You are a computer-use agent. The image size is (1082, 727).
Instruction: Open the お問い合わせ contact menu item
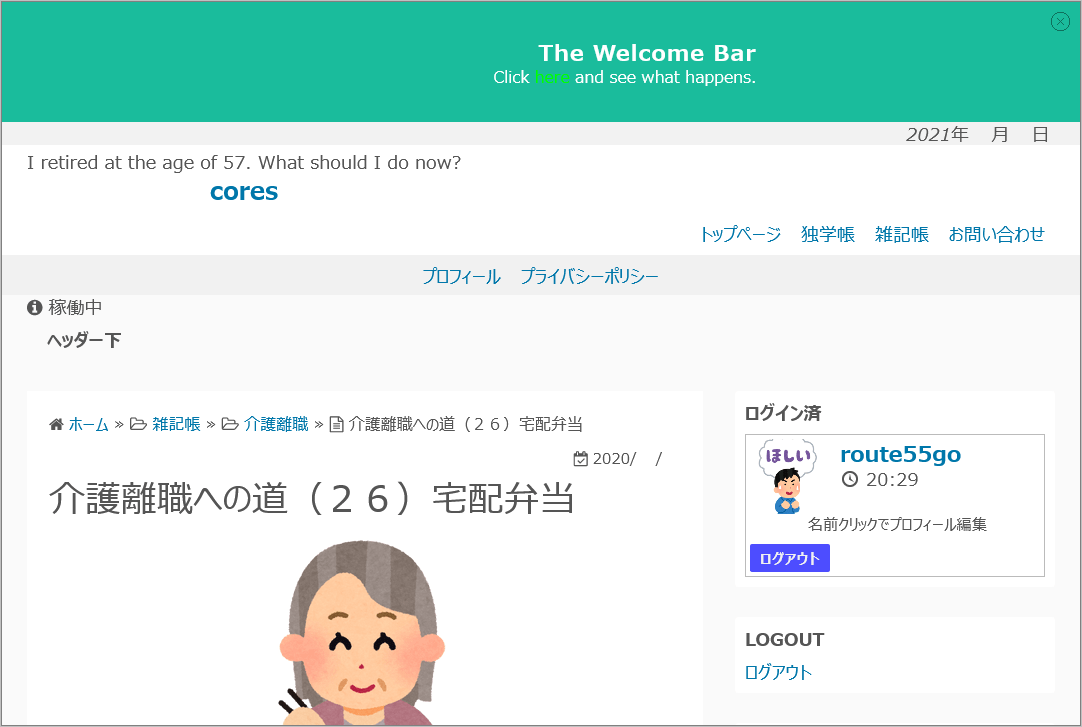point(996,235)
